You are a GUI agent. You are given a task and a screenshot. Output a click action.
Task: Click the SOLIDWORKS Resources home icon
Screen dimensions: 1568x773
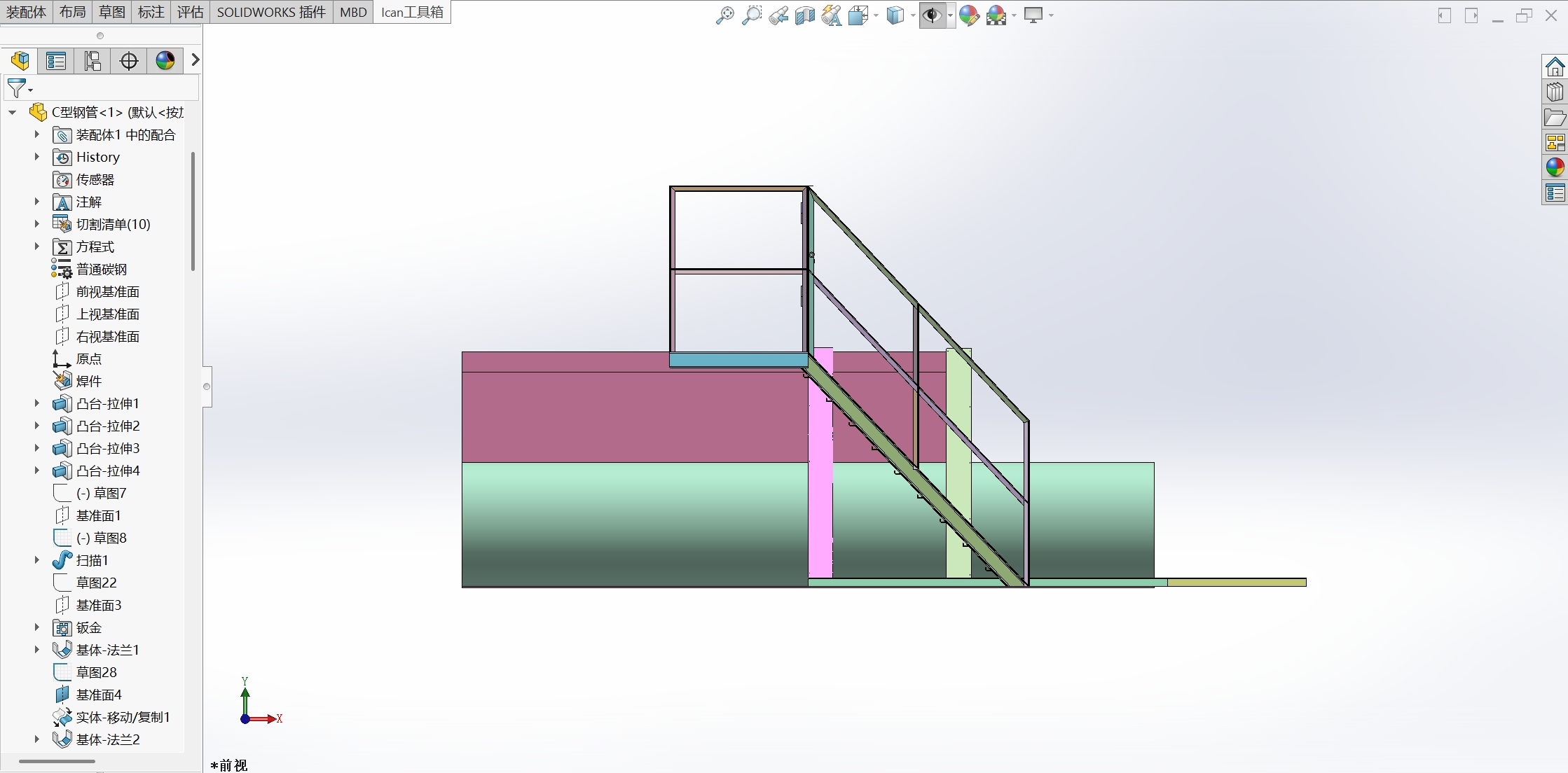(x=1555, y=67)
